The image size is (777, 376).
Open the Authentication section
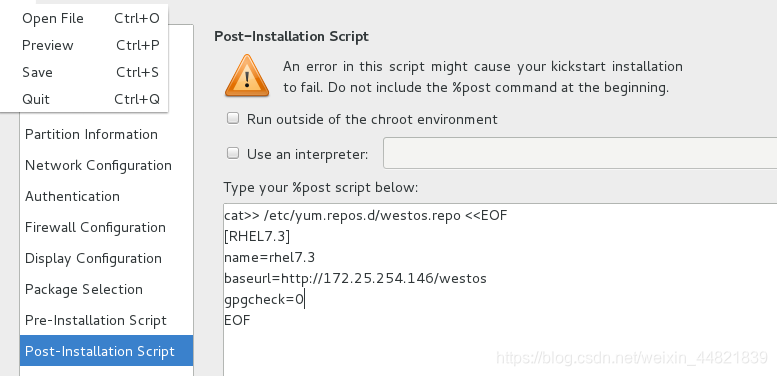click(106, 196)
